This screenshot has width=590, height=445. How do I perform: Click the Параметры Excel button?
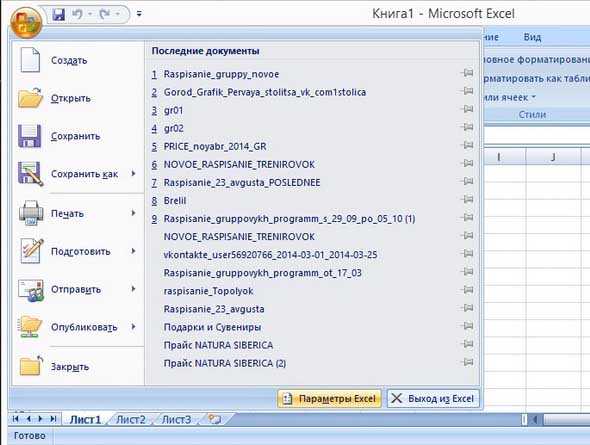[329, 398]
